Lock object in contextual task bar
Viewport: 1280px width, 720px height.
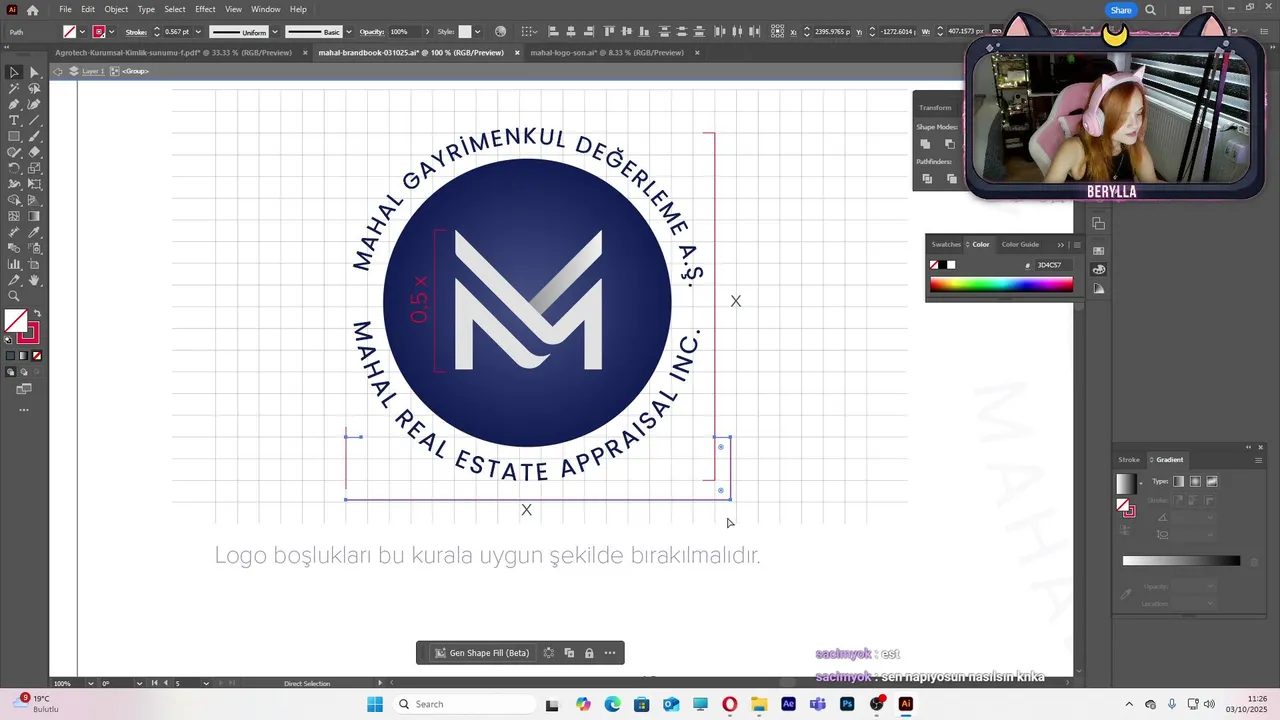tap(589, 653)
